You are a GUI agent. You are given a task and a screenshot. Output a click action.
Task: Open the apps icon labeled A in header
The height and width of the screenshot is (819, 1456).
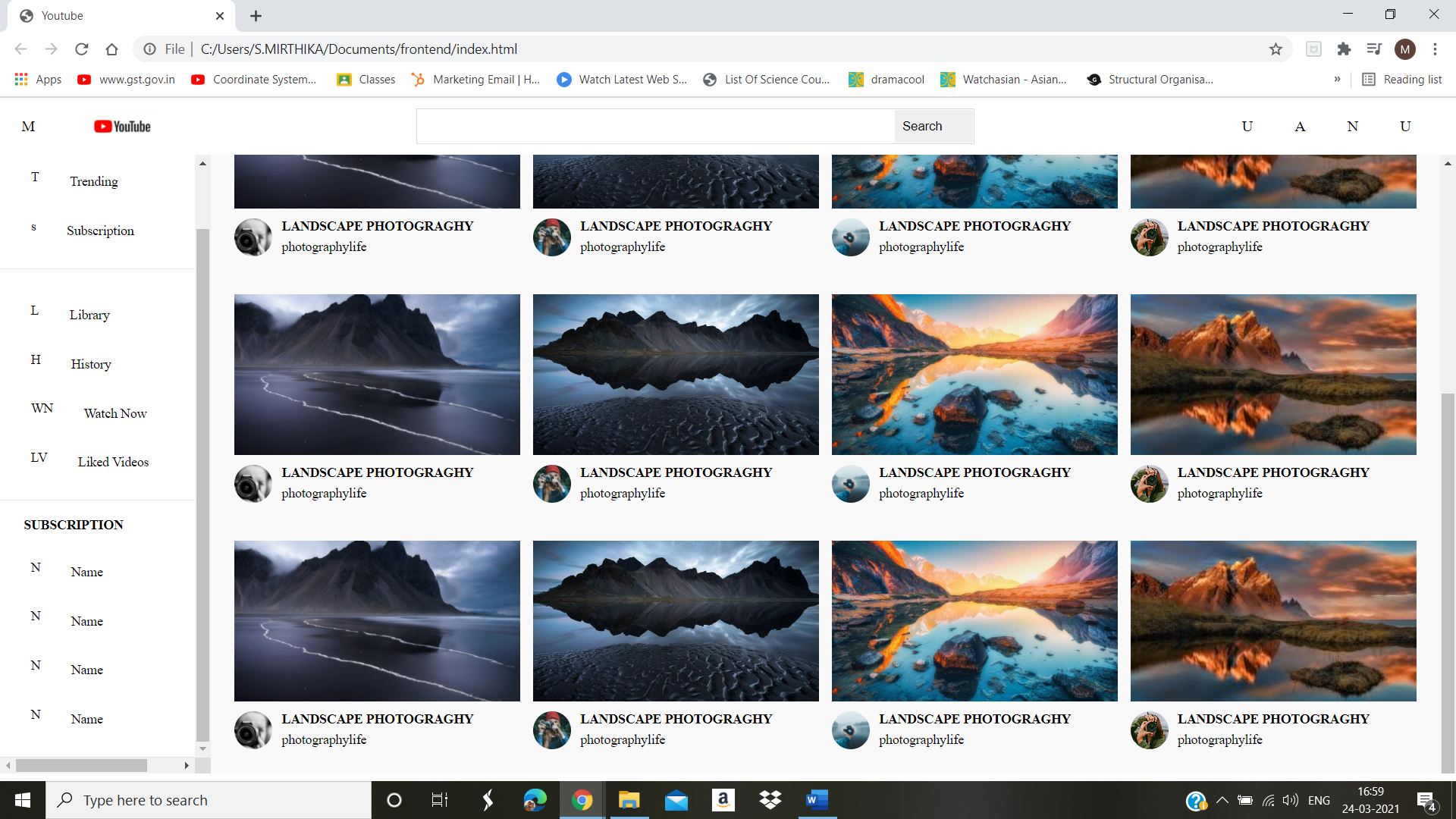(1299, 126)
